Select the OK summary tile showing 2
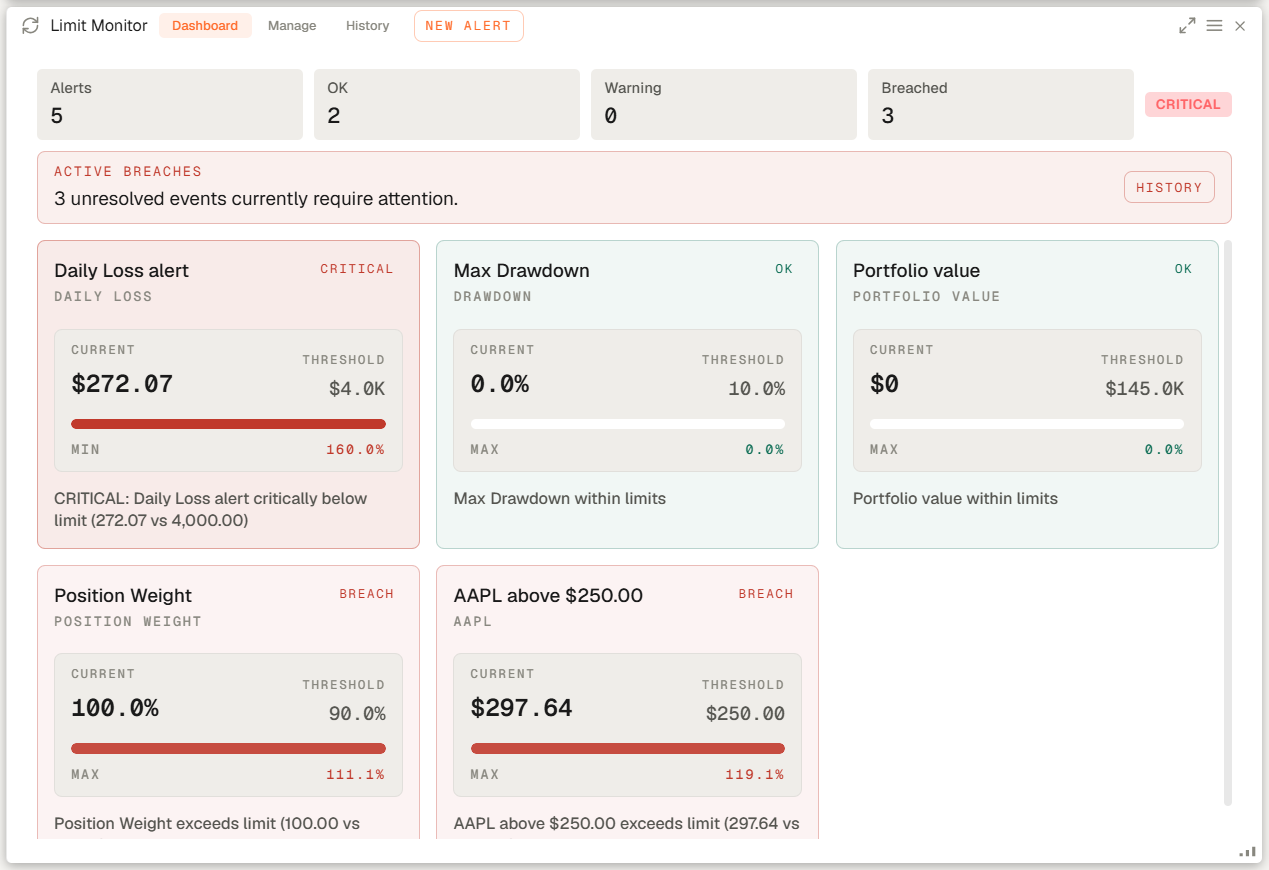Image resolution: width=1269 pixels, height=870 pixels. click(447, 104)
